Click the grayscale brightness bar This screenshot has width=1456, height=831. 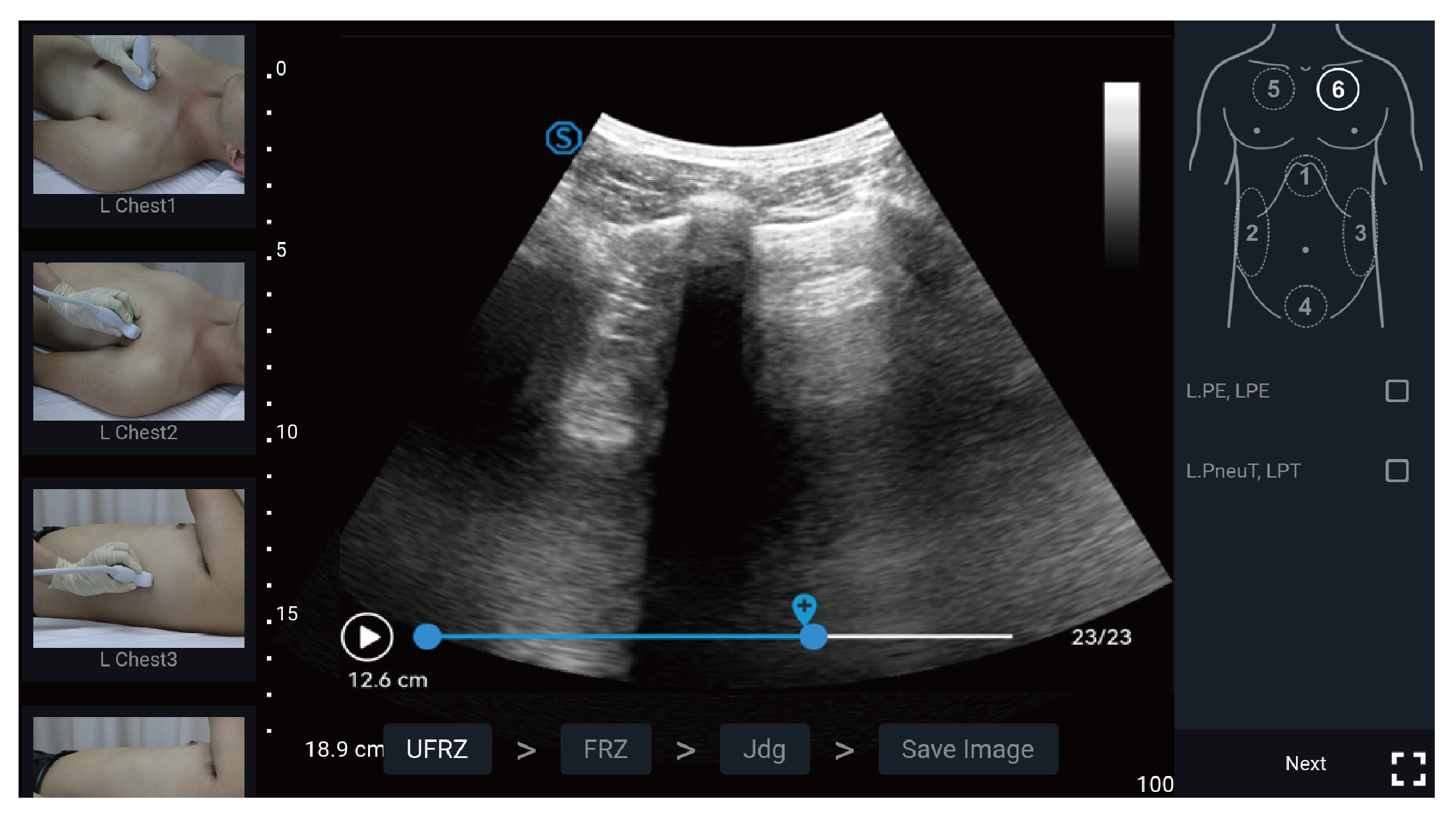coord(1121,174)
